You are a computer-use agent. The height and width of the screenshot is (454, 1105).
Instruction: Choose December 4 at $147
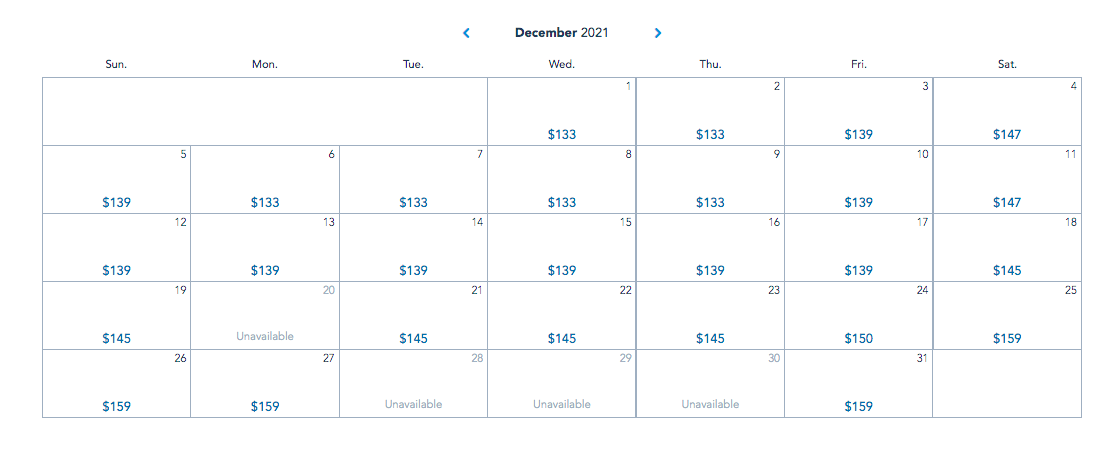pyautogui.click(x=1007, y=112)
